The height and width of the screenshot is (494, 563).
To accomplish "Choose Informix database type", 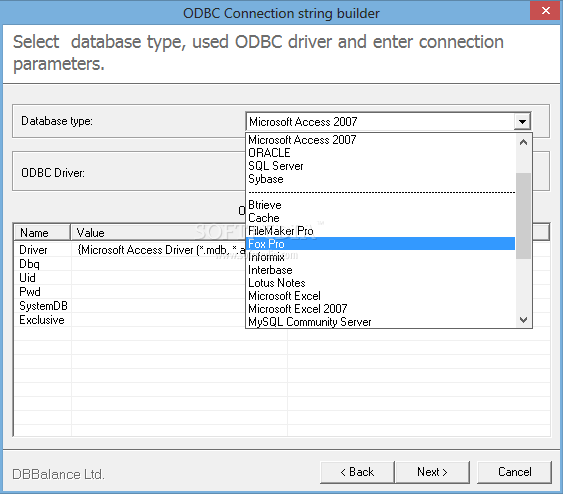I will pos(381,257).
